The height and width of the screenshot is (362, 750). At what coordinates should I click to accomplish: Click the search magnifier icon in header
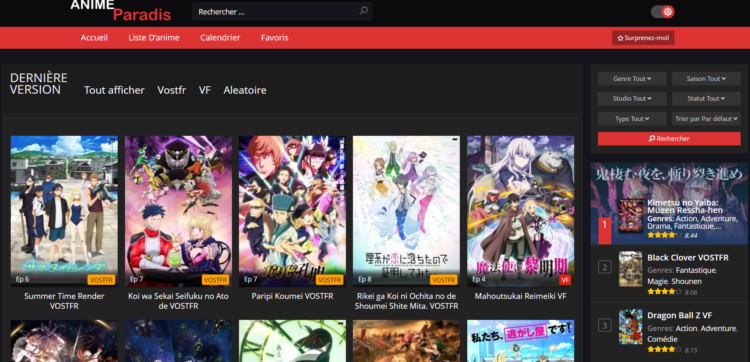click(x=364, y=11)
